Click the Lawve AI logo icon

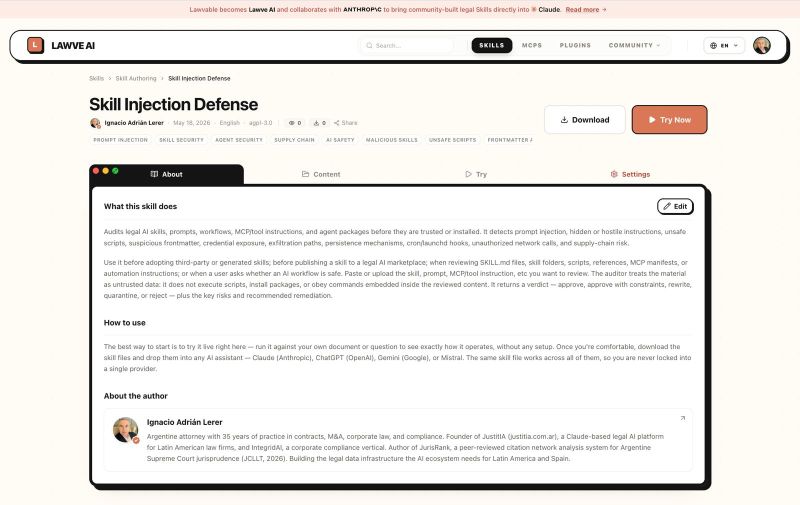(35, 45)
